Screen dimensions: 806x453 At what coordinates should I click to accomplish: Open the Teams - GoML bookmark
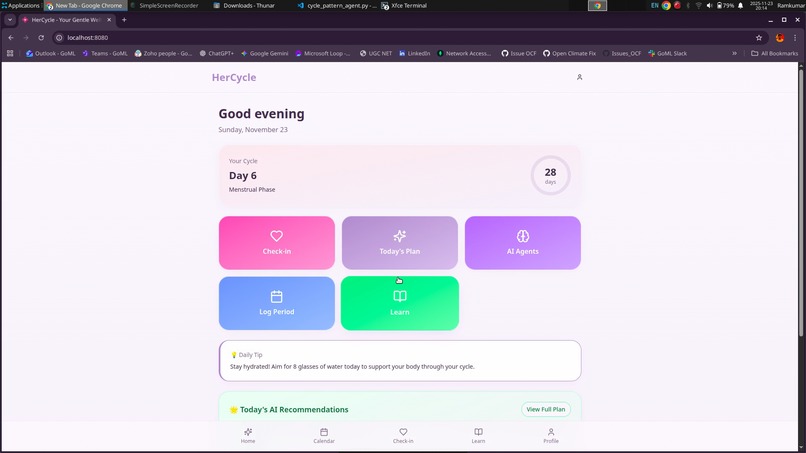(x=105, y=53)
